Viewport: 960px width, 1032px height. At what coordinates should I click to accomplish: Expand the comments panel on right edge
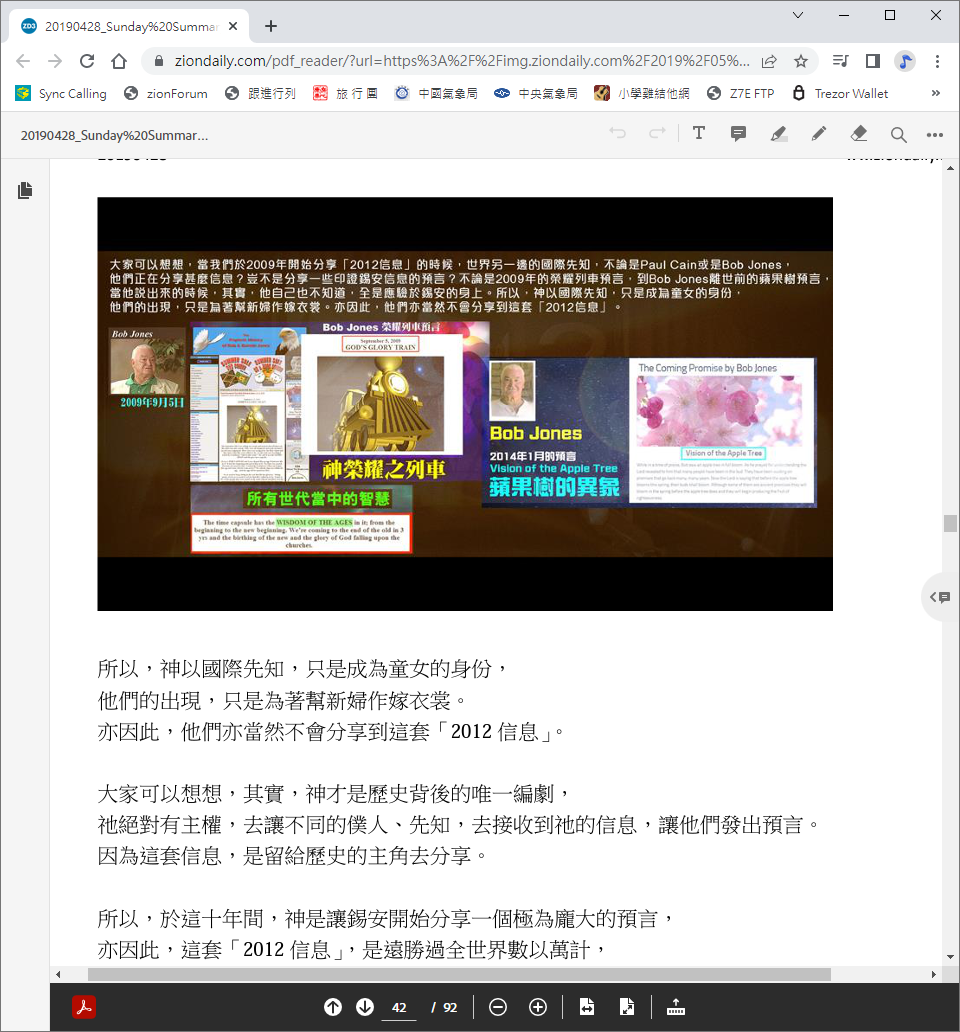(x=940, y=597)
